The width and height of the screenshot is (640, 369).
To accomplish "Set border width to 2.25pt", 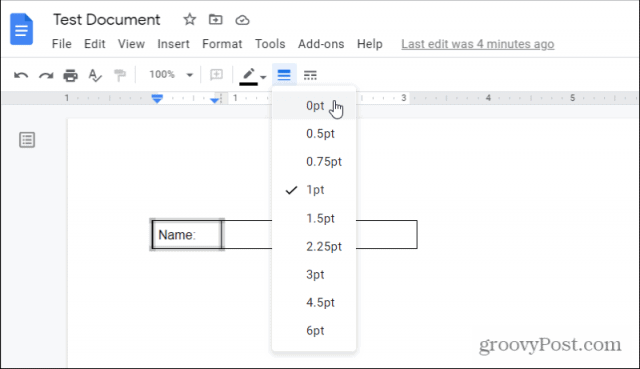I will pyautogui.click(x=314, y=247).
